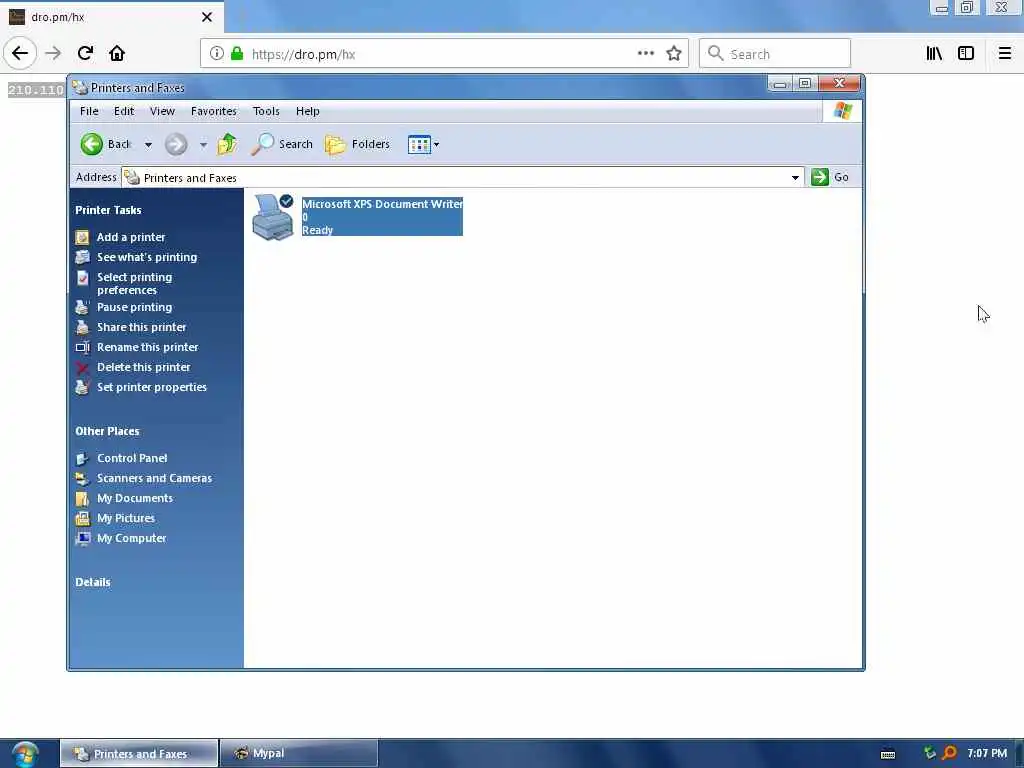Viewport: 1024px width, 768px height.
Task: Click the green Go button
Action: pyautogui.click(x=830, y=177)
